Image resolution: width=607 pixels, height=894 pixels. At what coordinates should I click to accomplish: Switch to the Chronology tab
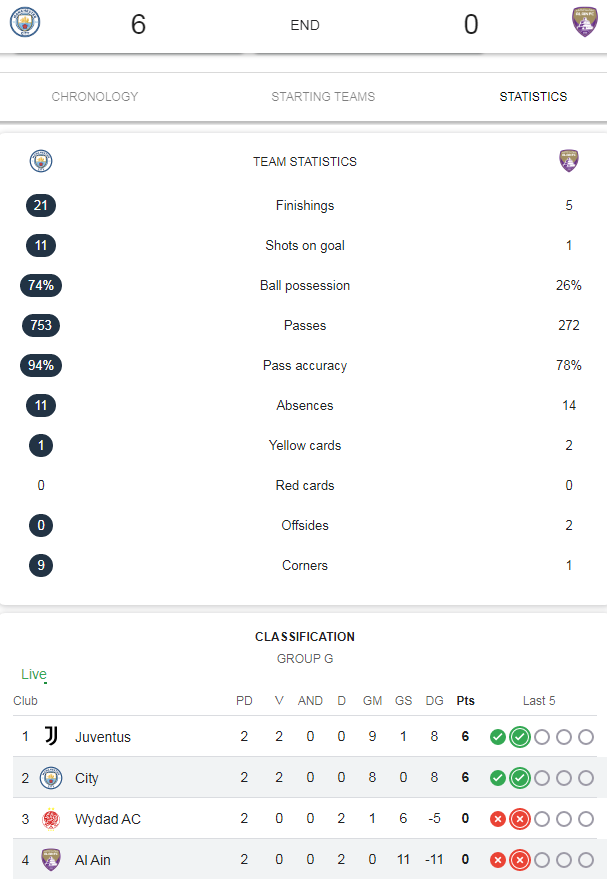pos(95,96)
